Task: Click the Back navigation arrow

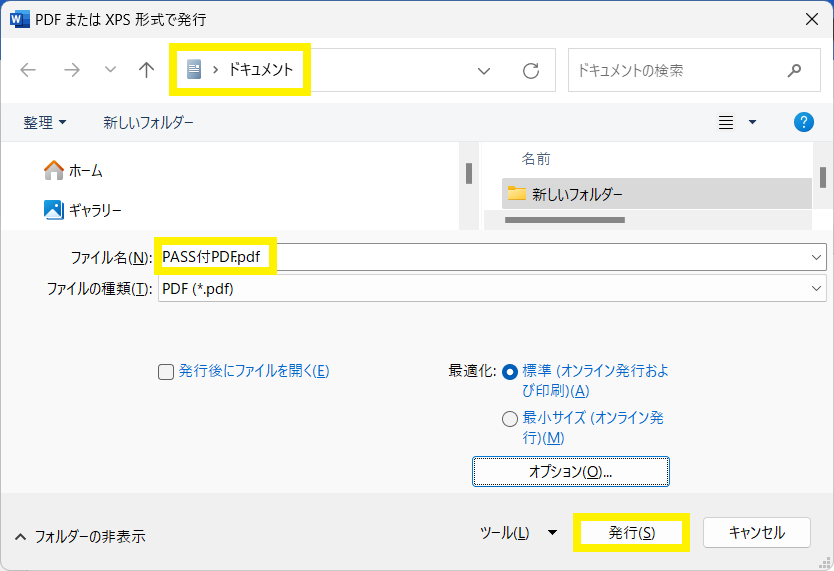Action: (x=28, y=70)
